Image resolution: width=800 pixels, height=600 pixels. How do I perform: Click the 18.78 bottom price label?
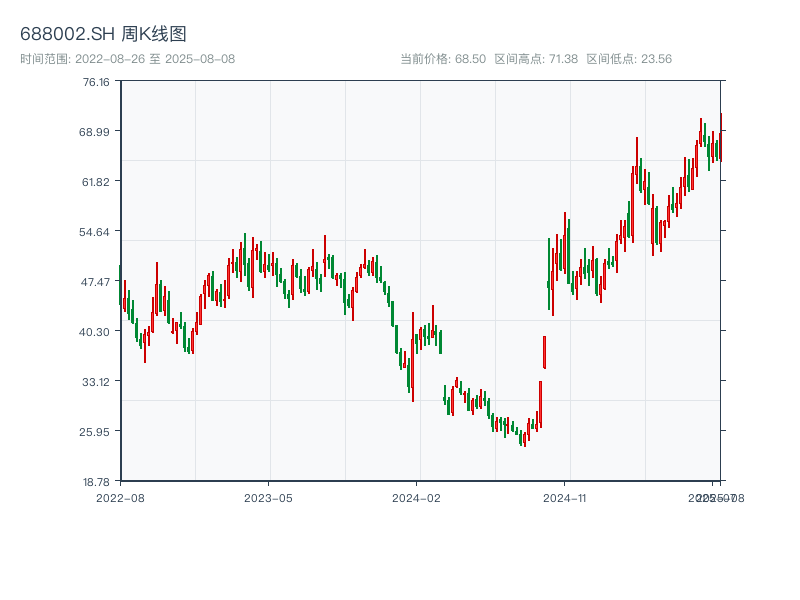[96, 481]
